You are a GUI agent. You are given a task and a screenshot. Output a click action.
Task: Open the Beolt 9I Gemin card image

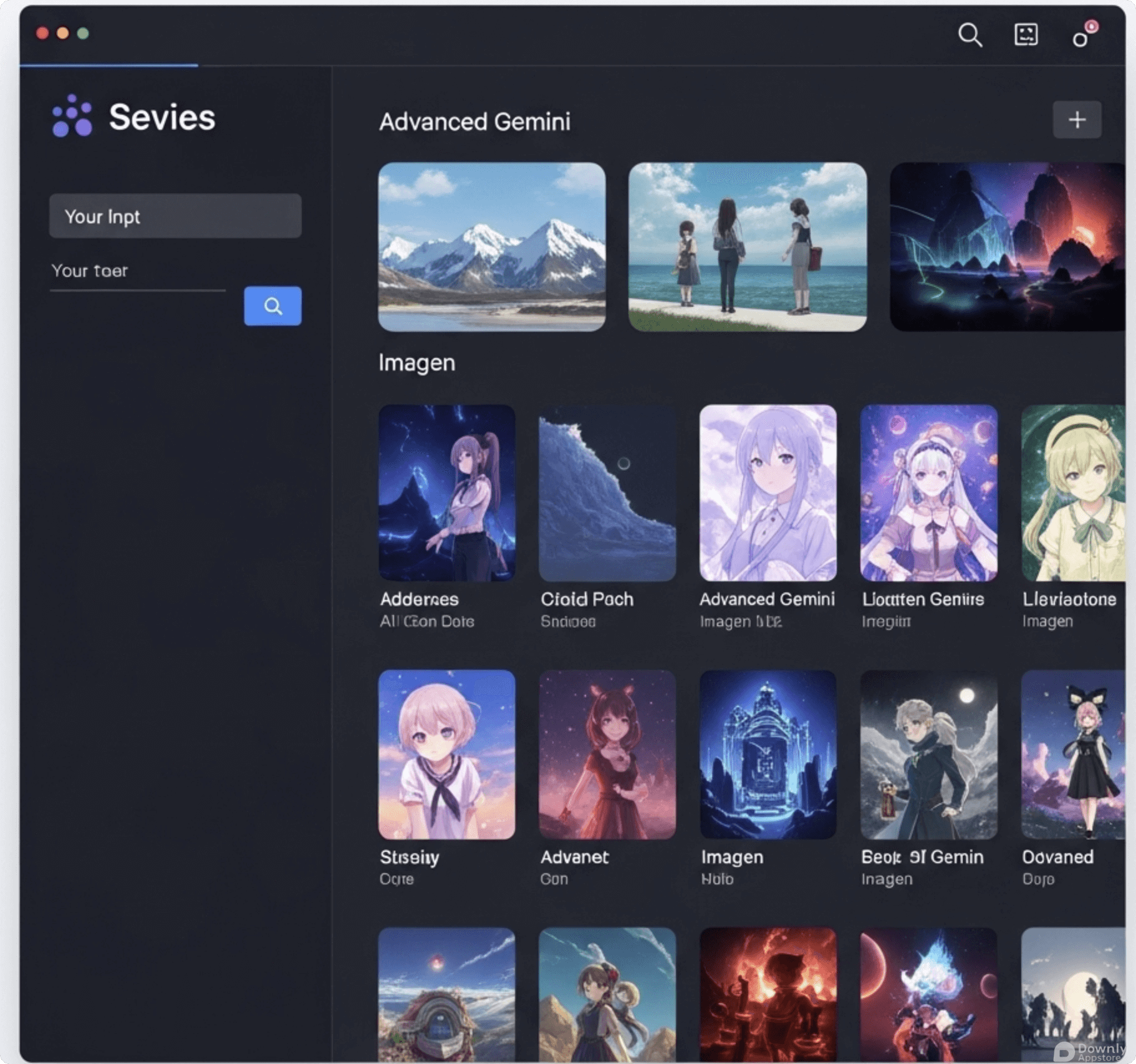[928, 755]
